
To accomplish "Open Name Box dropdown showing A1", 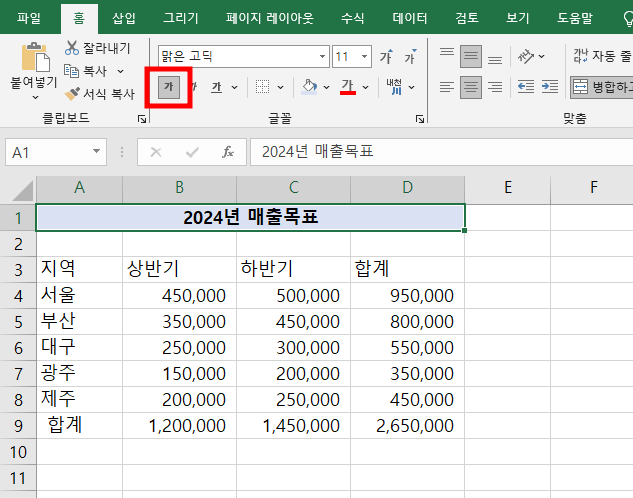I will [x=96, y=151].
